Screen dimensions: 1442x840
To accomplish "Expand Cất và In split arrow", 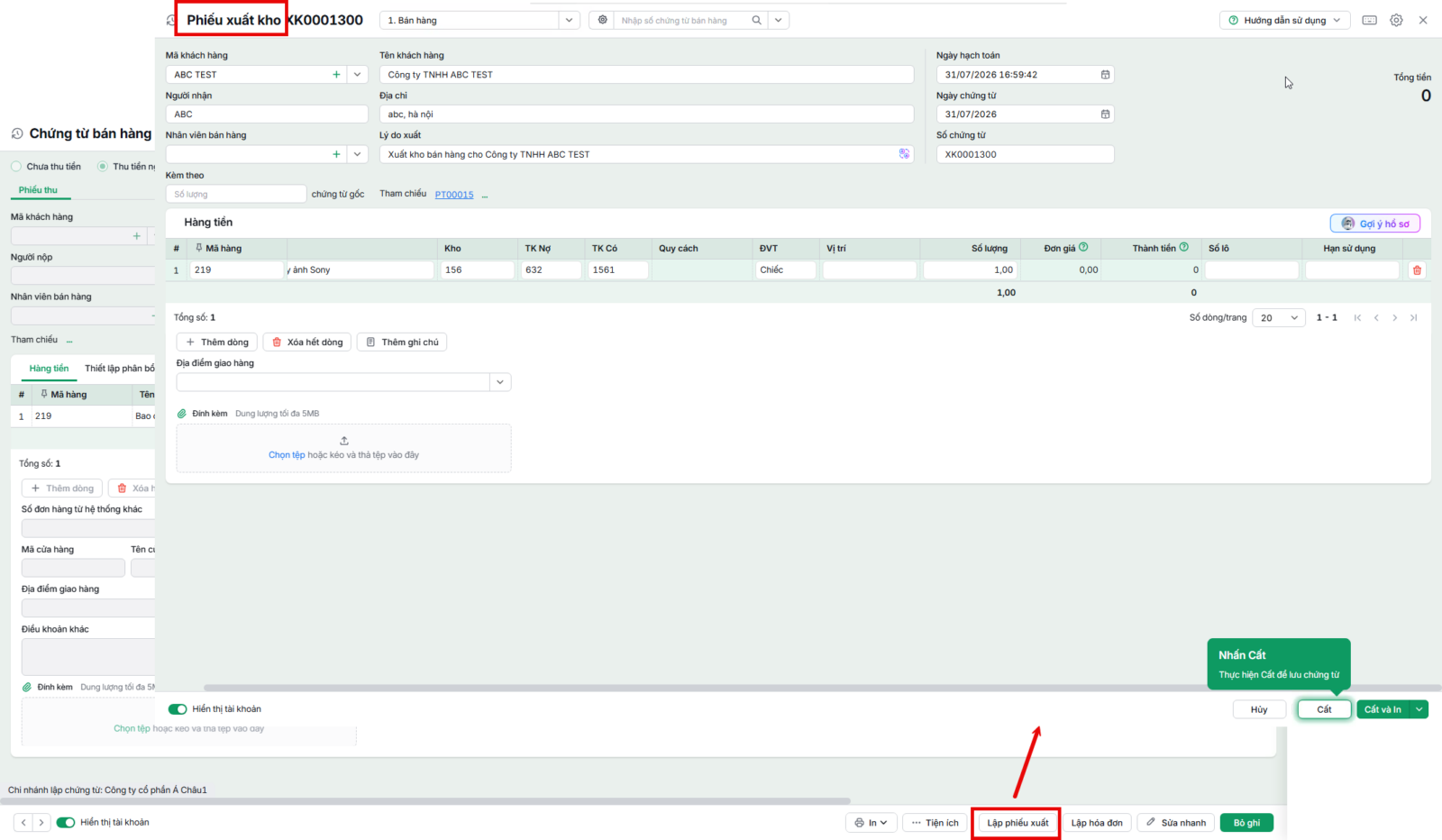I will (1419, 709).
